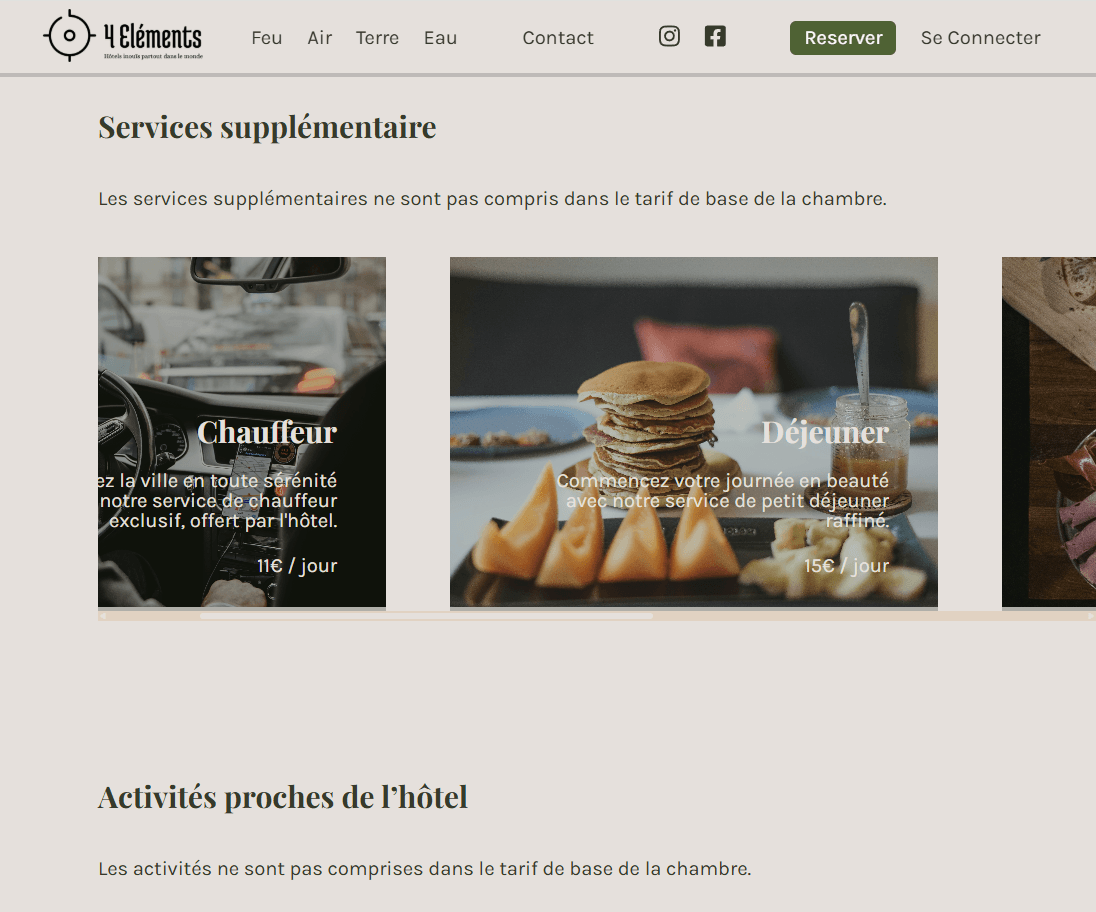
Task: Click the scrollbar left arrow under services
Action: 103,616
